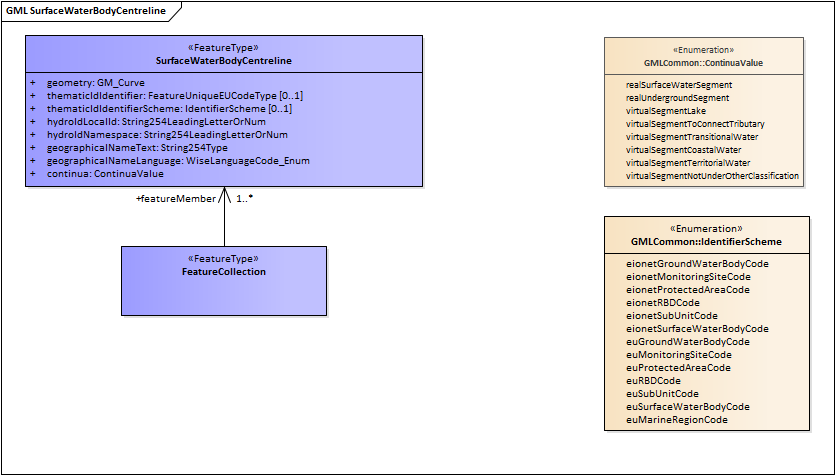Click the +featureMember association label
The image size is (835, 475).
175,199
